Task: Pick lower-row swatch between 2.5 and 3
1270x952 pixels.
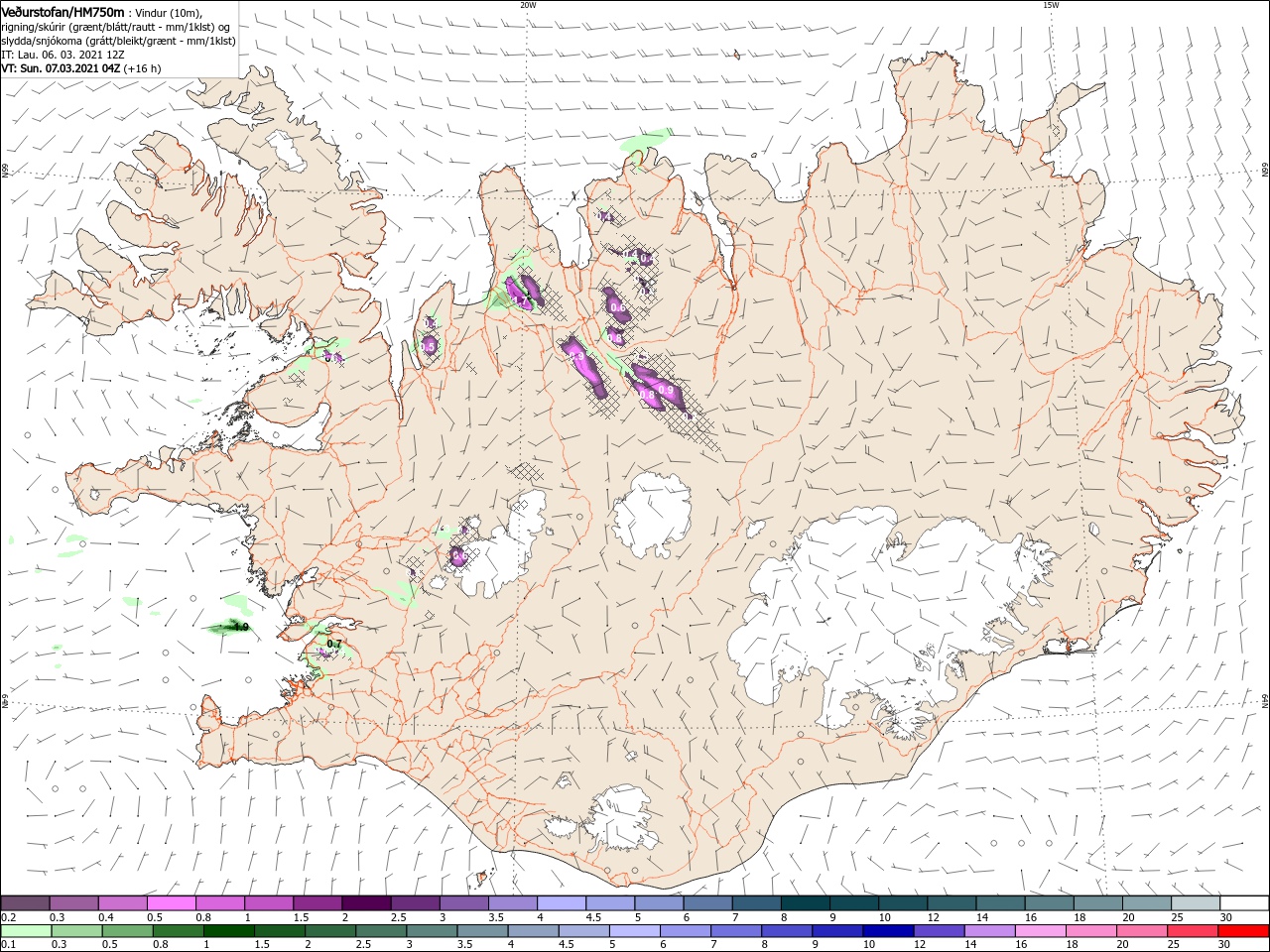Action: 381,931
